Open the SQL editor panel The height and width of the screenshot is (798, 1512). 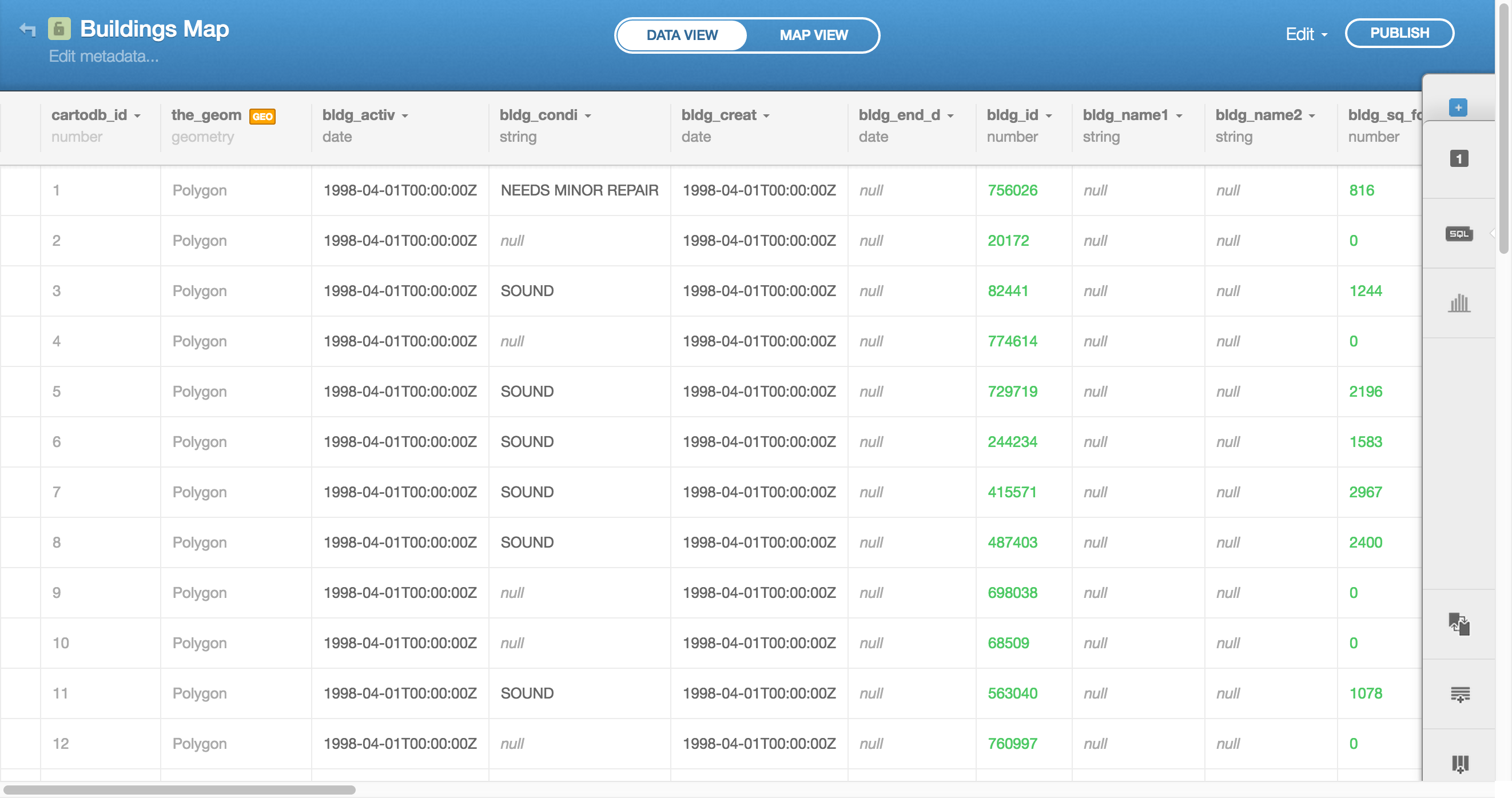click(1459, 234)
